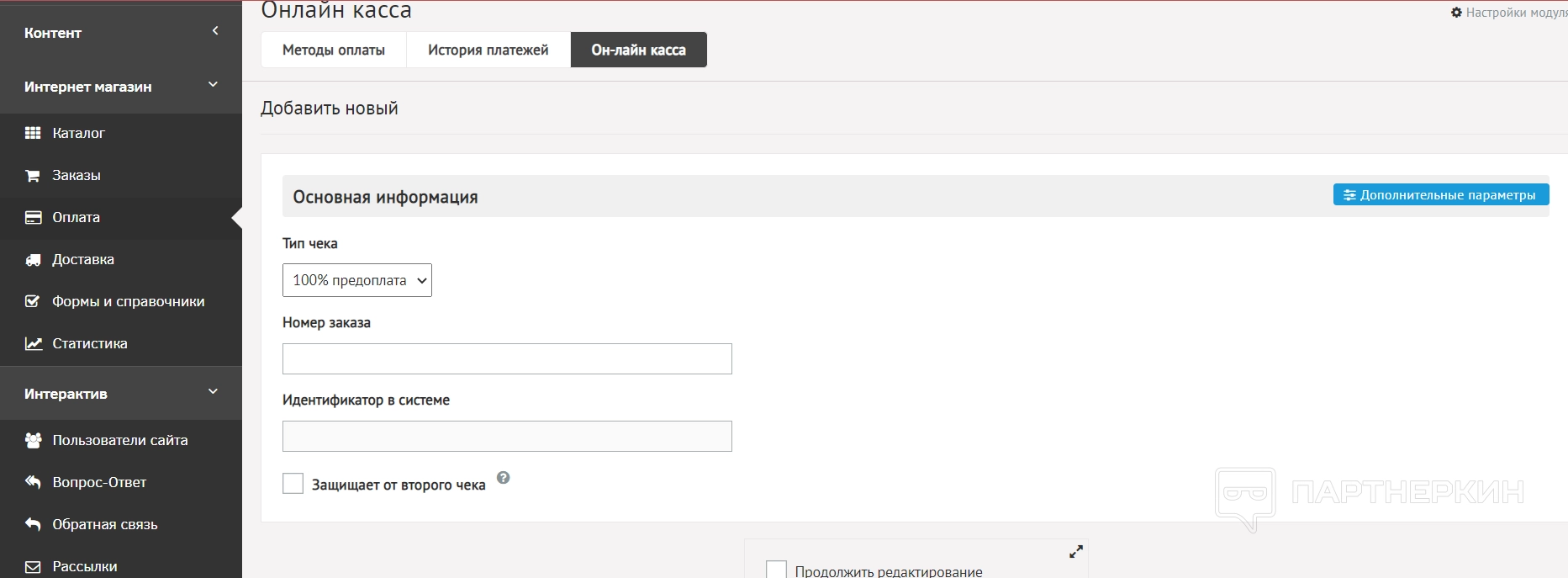Screen dimensions: 1568x578
Task: Collapse the Интерактив sidebar section
Action: [x=213, y=392]
